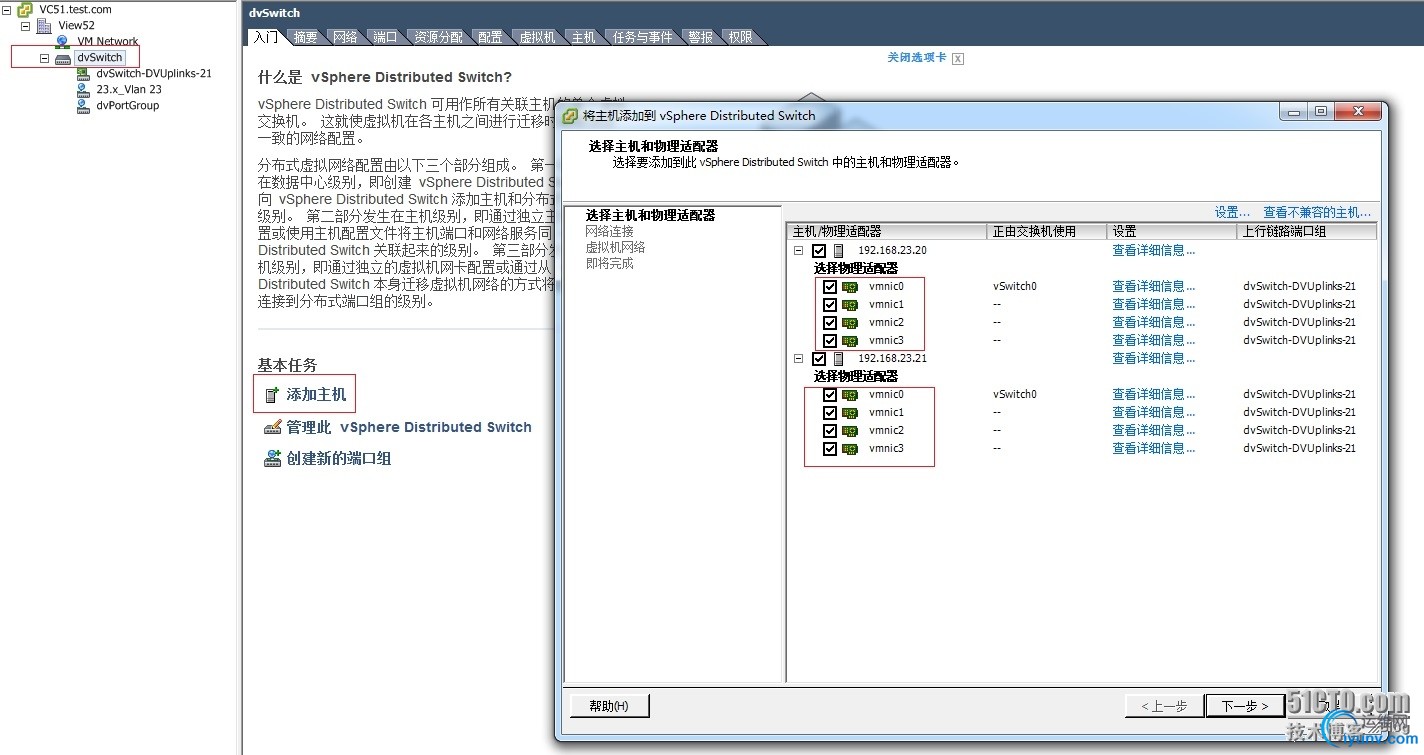Uncheck host 192.168.23.20 checkbox
This screenshot has height=755, width=1424.
pyautogui.click(x=819, y=251)
